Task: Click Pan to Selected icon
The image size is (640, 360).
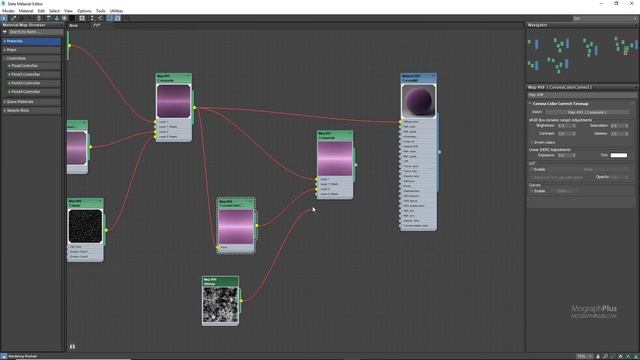Action: click(636, 356)
